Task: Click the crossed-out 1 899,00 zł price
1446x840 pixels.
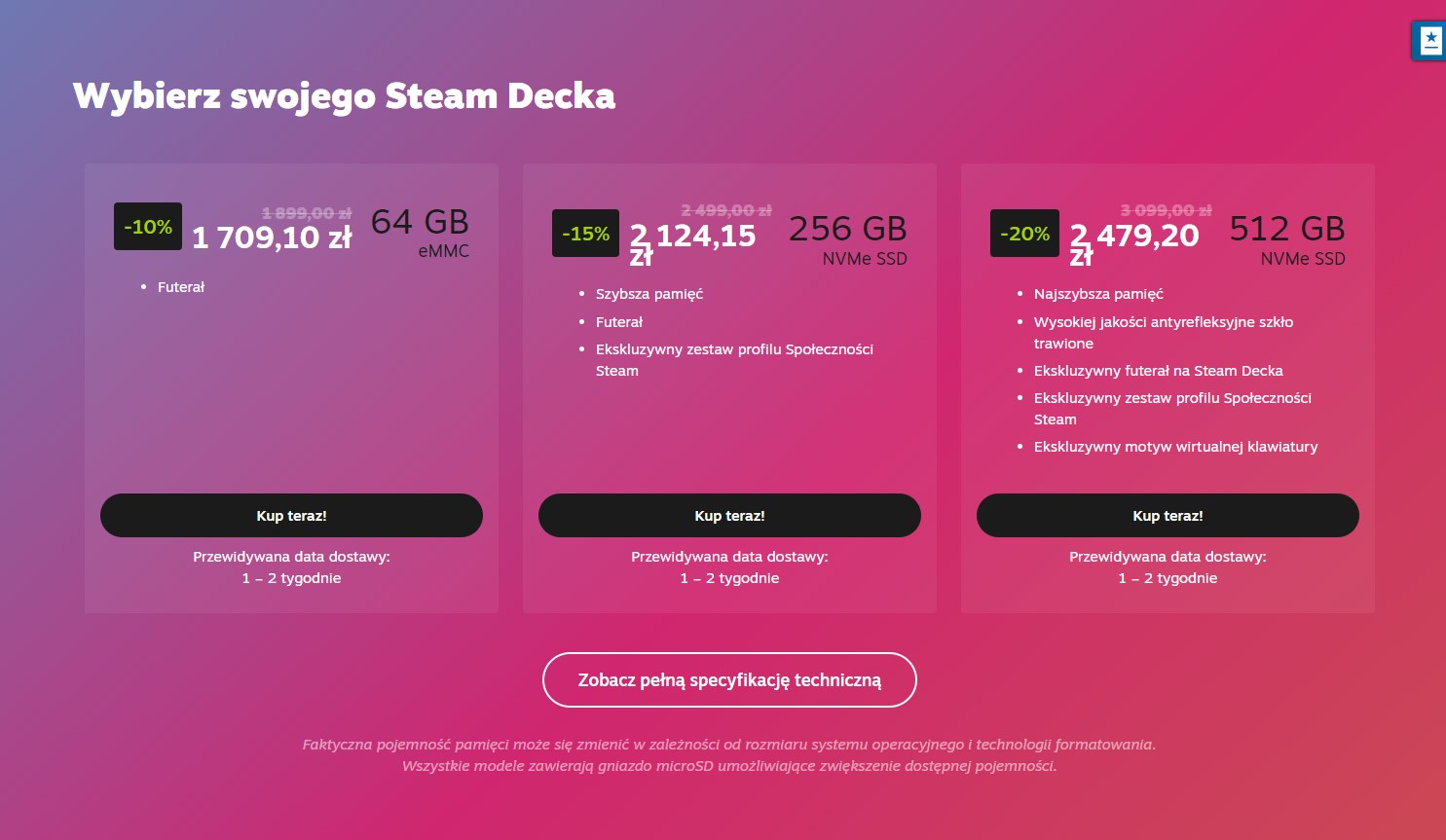Action: 307,213
